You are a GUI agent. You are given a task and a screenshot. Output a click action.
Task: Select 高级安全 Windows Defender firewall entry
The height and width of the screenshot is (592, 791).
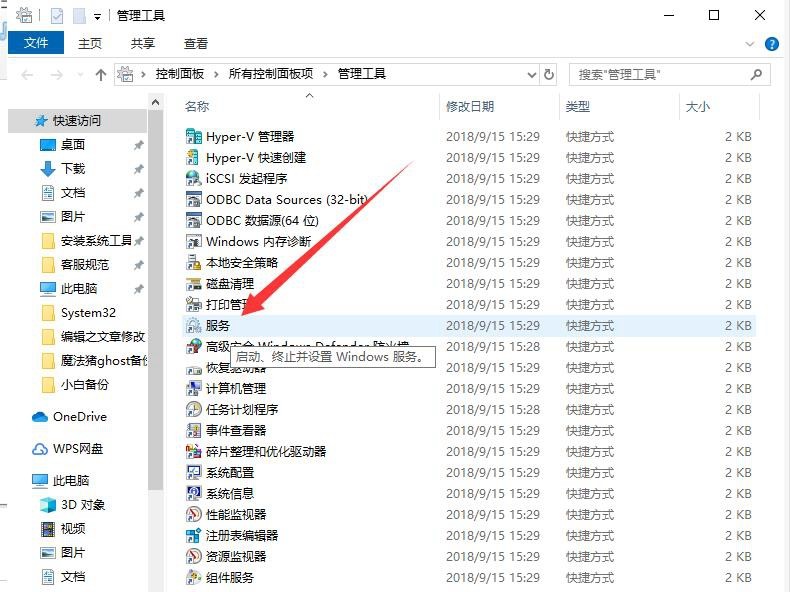coord(308,346)
